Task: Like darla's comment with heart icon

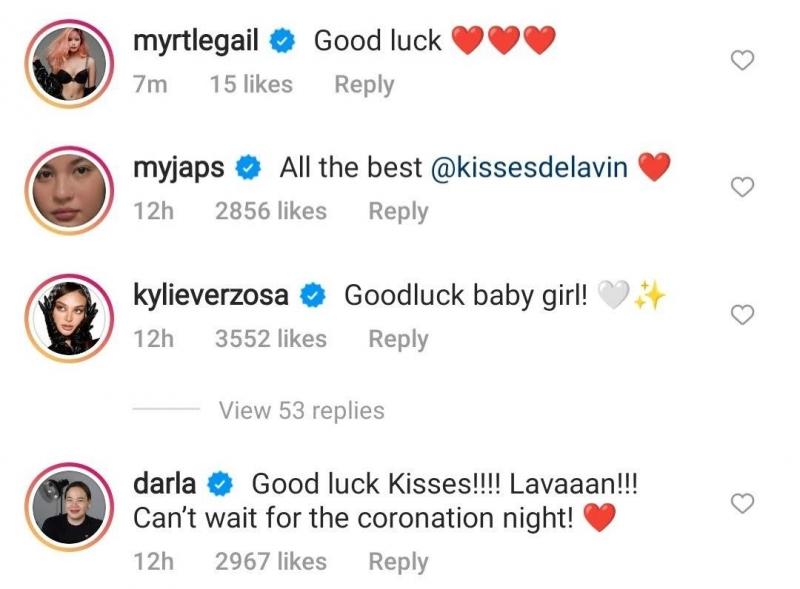Action: coord(742,503)
